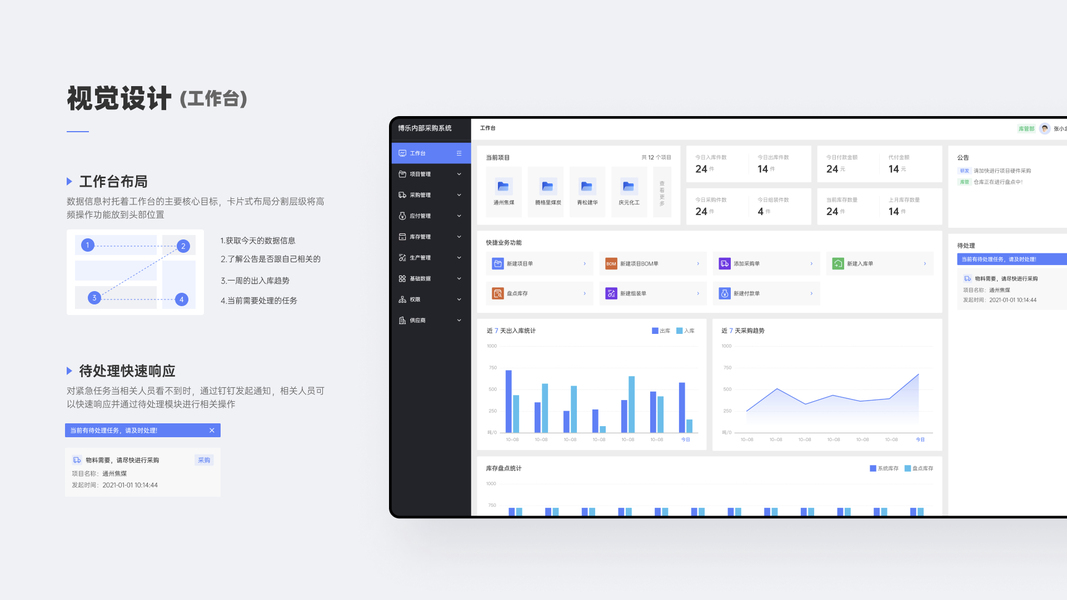Select the 库存管理 menu label
This screenshot has width=1067, height=600.
click(421, 237)
